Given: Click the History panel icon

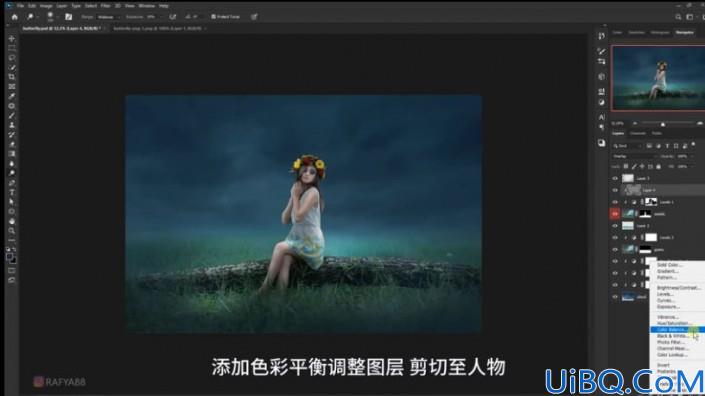Looking at the screenshot, I should pyautogui.click(x=602, y=36).
